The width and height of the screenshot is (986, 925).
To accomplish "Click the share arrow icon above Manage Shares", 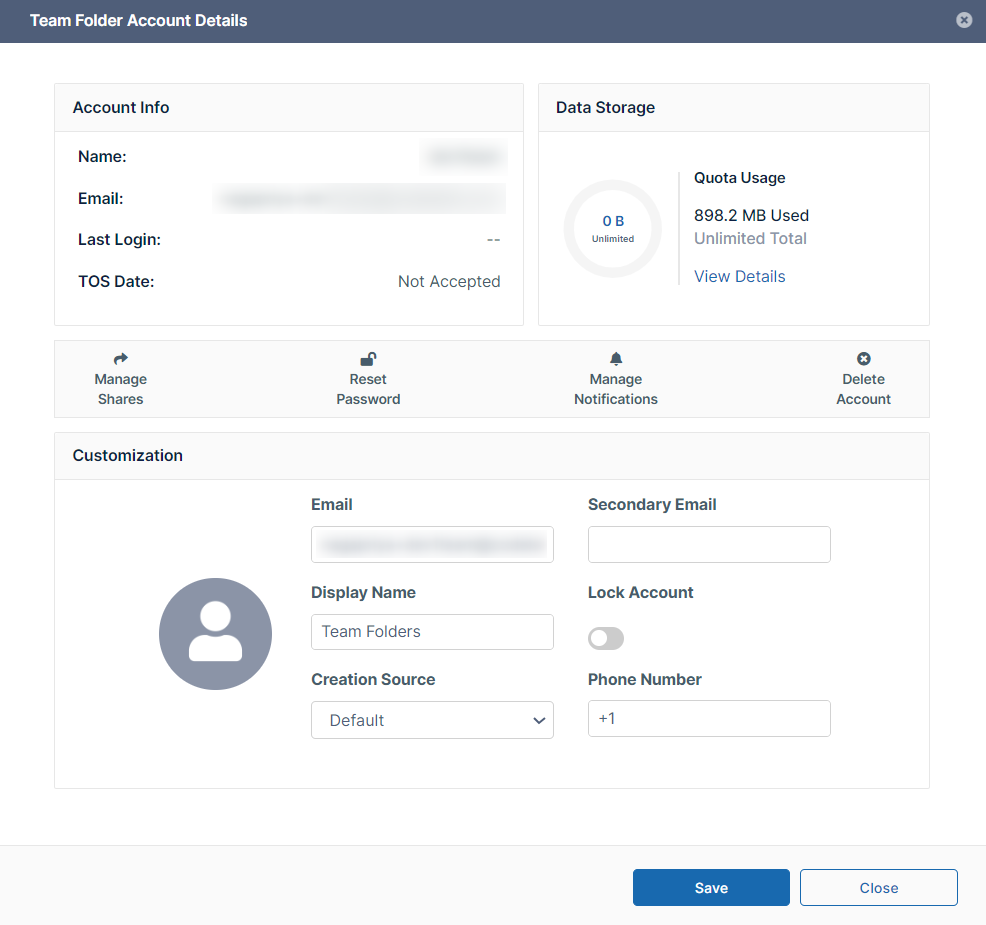I will pyautogui.click(x=121, y=359).
